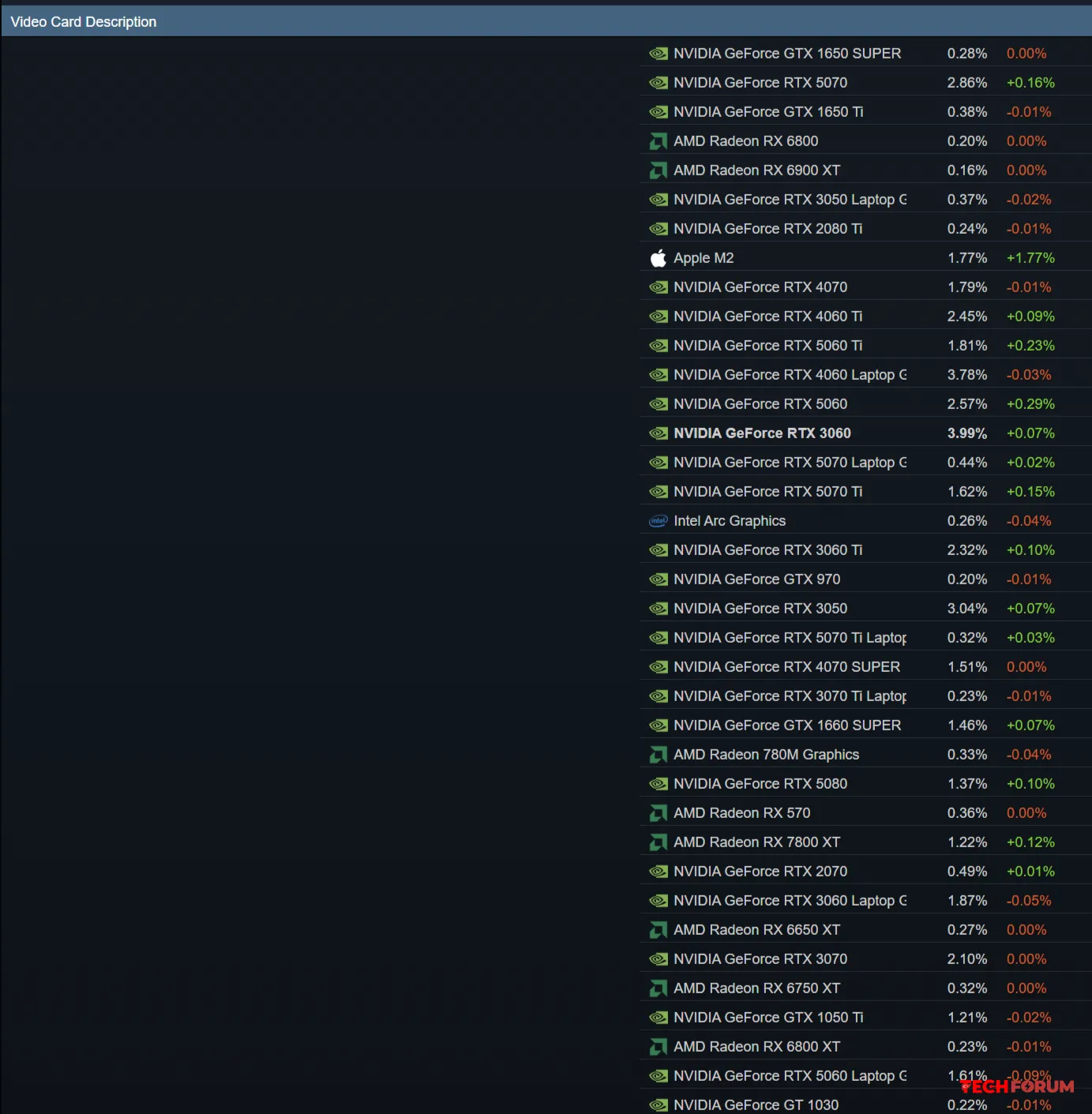Click the 1.37% share for RTX 5080

click(x=967, y=784)
